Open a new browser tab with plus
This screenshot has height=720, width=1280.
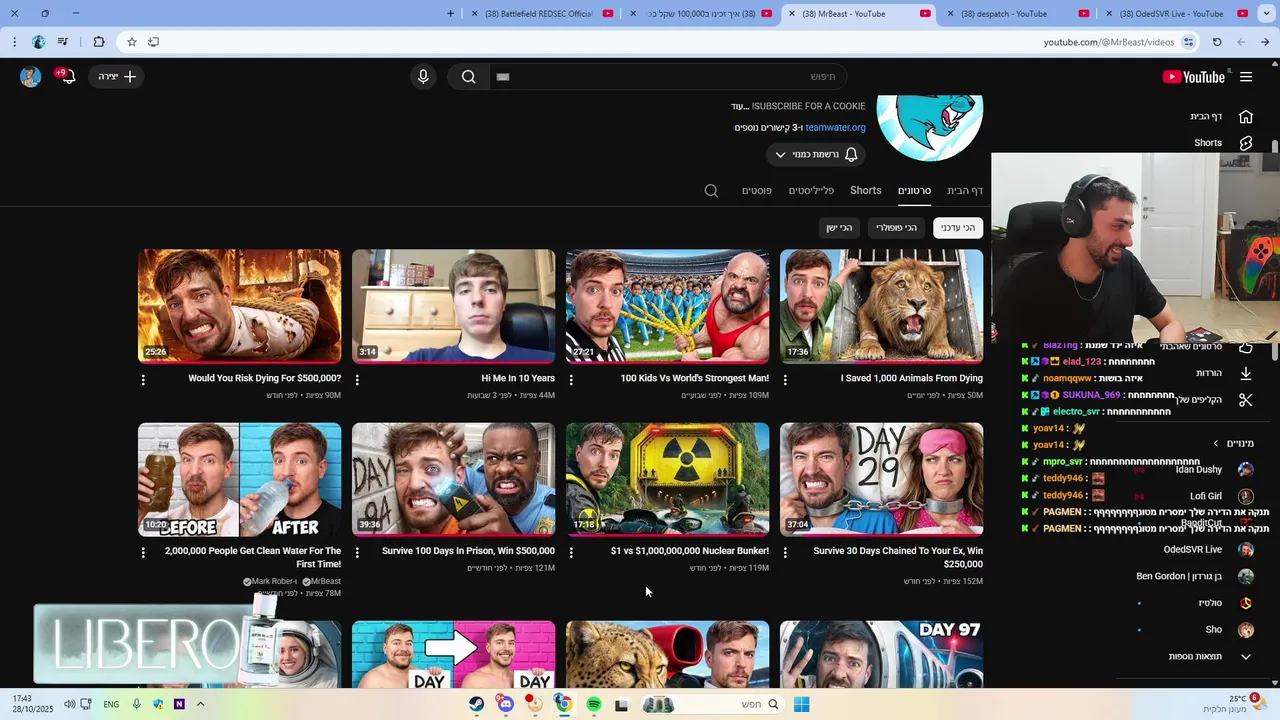click(450, 14)
